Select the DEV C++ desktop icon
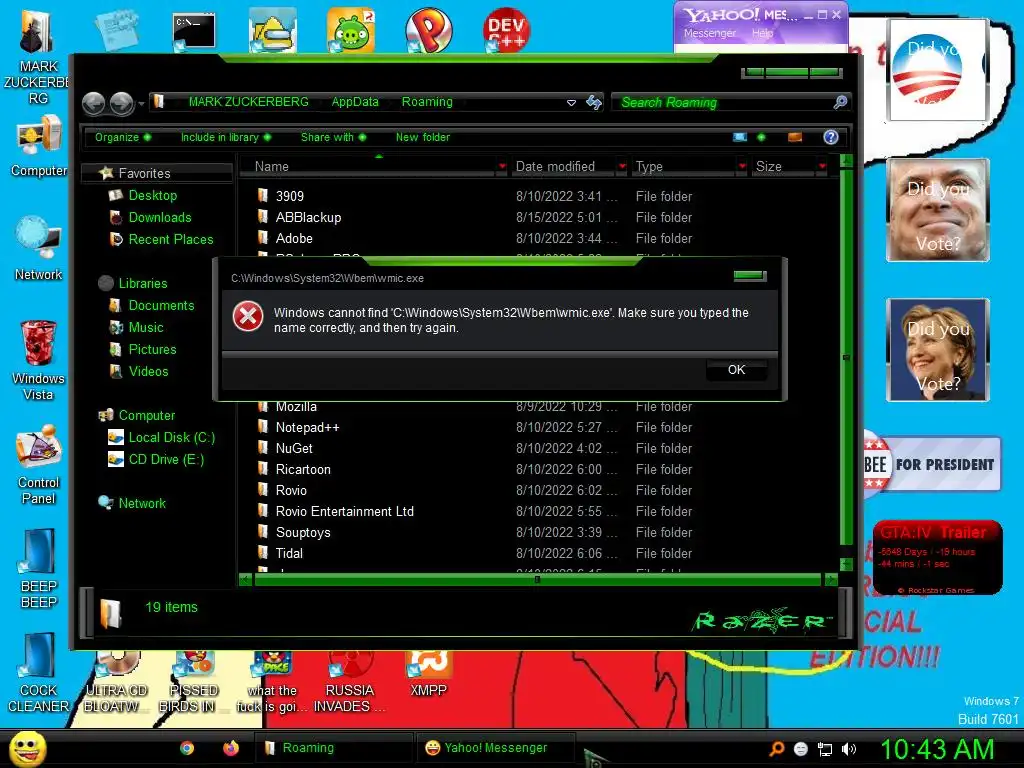The image size is (1024, 768). (507, 30)
